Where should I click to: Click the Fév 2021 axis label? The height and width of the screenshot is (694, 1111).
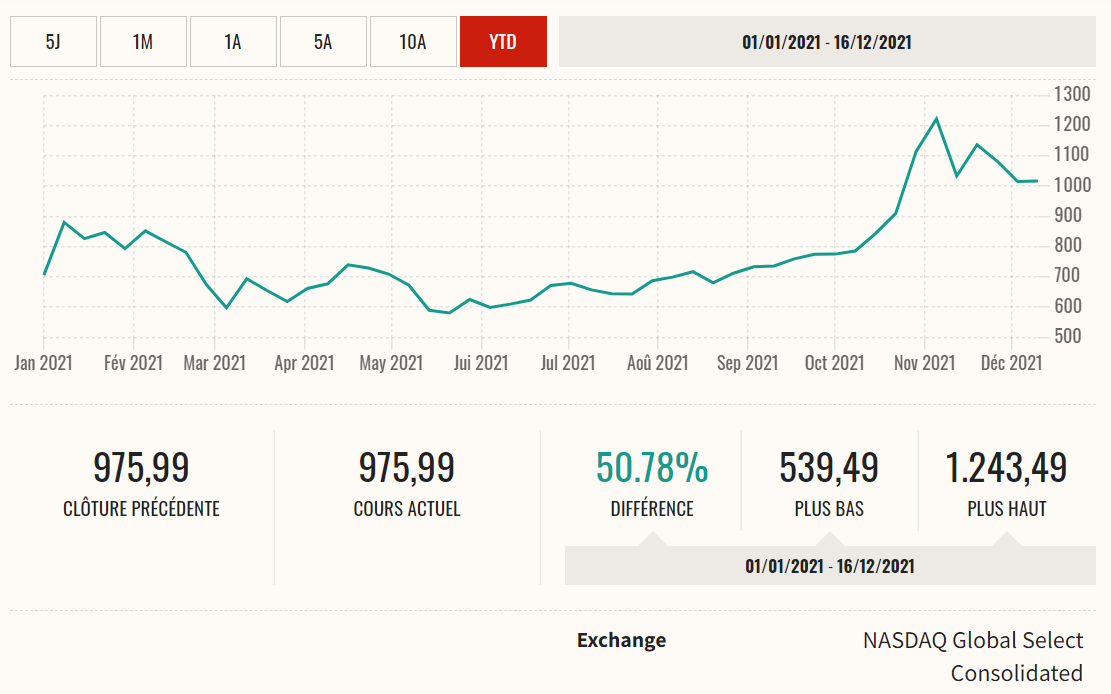pyautogui.click(x=133, y=363)
